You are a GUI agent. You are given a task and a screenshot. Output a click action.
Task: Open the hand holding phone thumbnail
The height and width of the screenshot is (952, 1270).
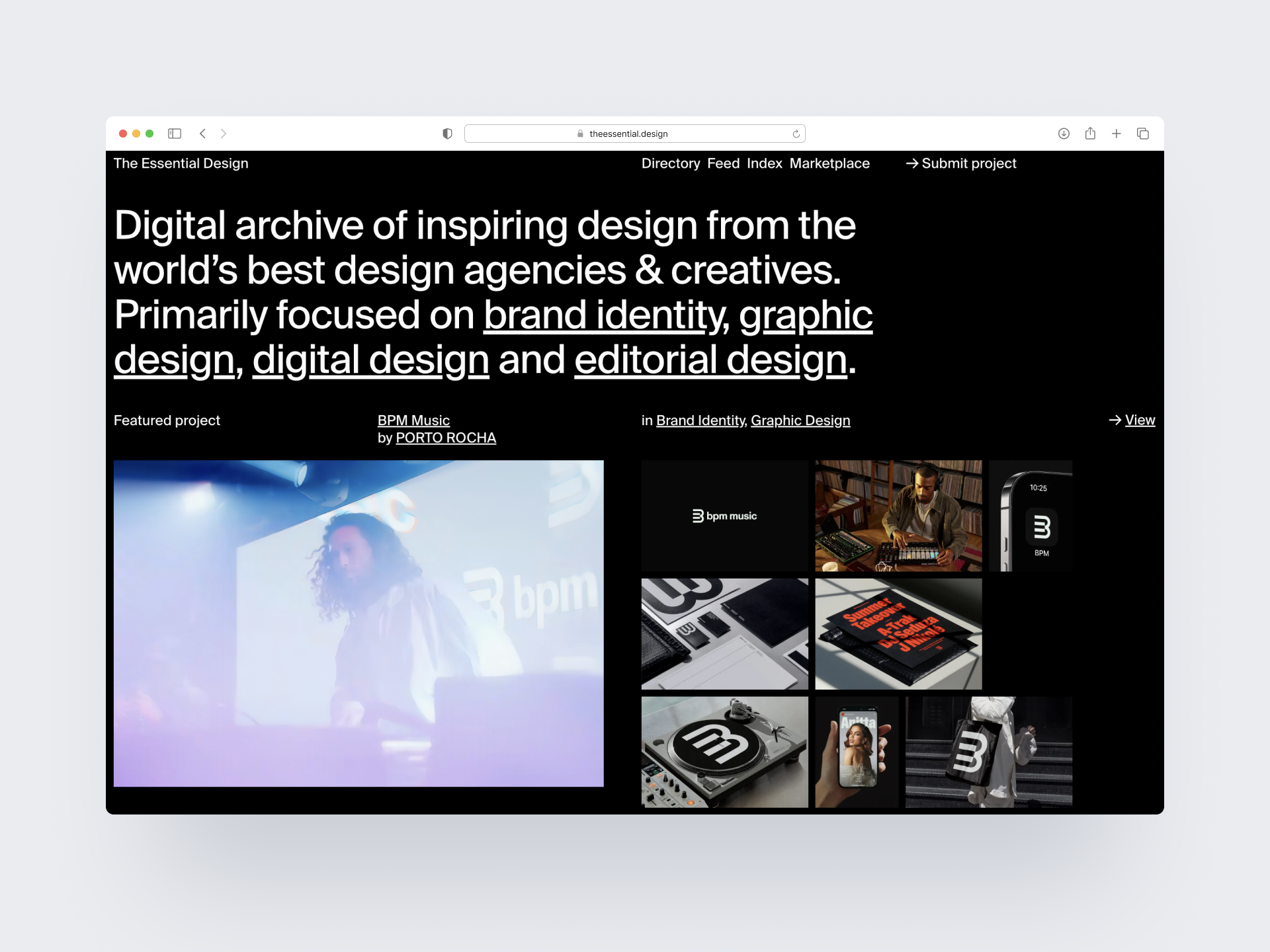pyautogui.click(x=857, y=752)
